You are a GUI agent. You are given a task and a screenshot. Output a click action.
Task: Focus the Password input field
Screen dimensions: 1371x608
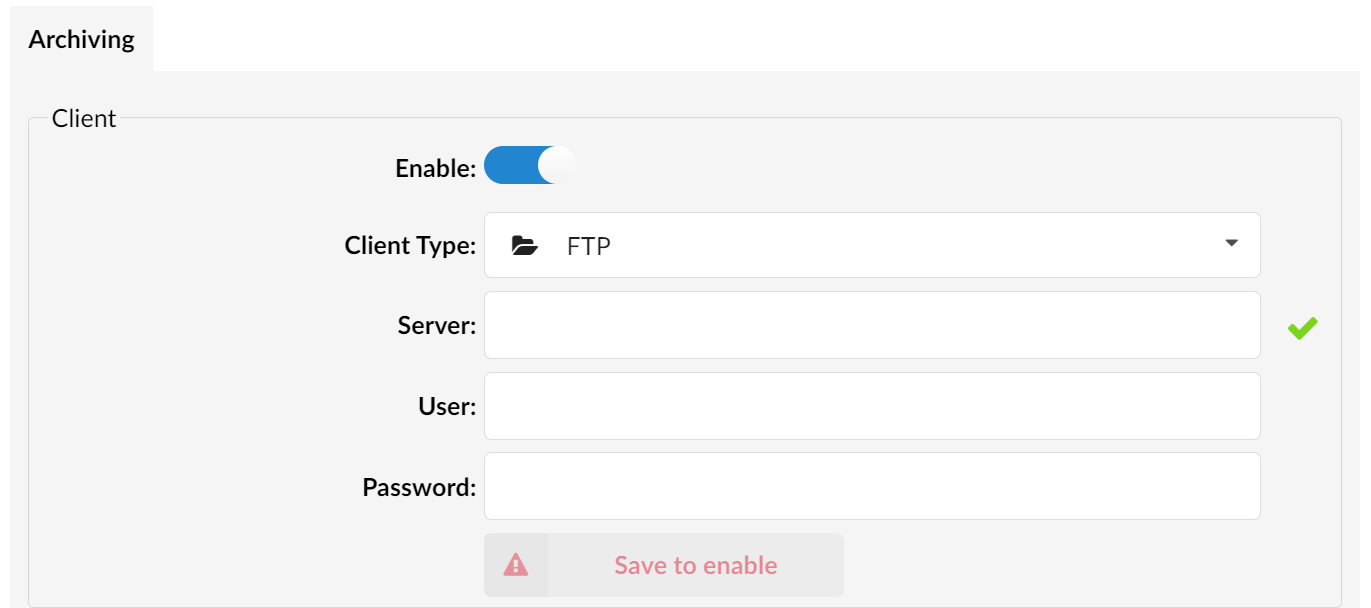coord(872,486)
